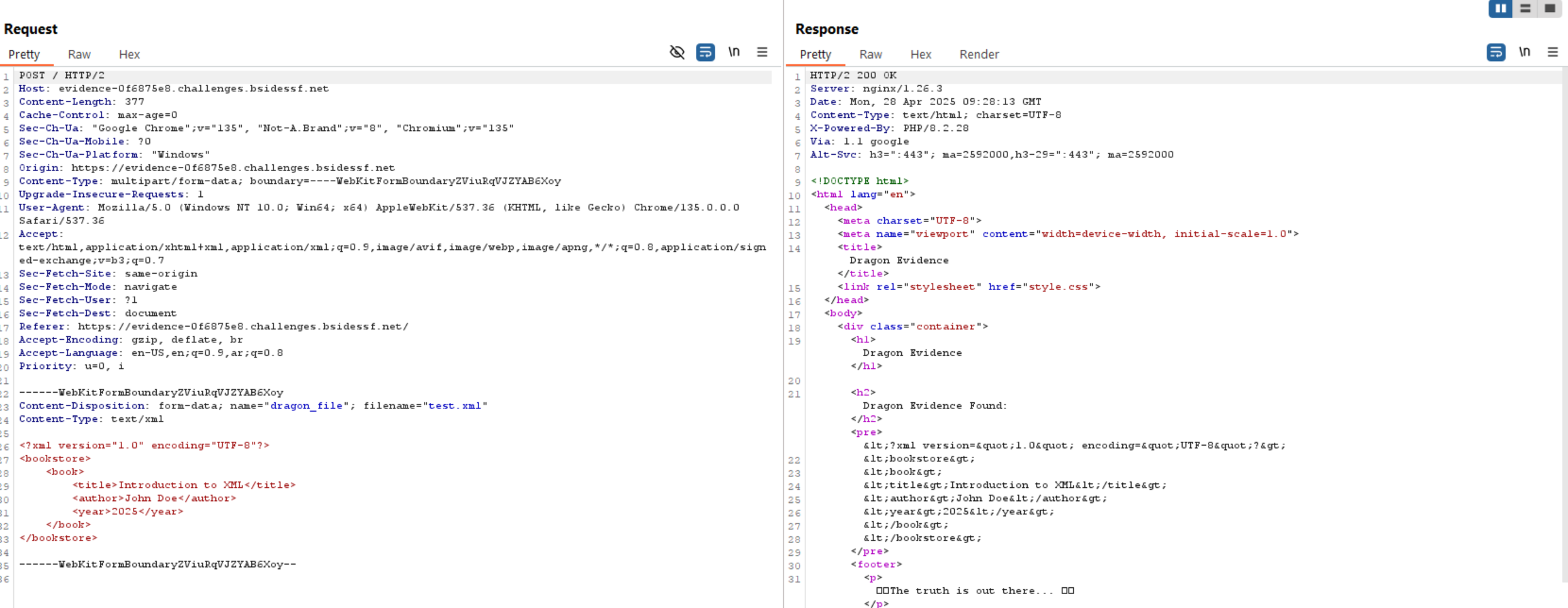The image size is (1568, 608).
Task: Click the "test.xml" filename value
Action: click(x=455, y=406)
